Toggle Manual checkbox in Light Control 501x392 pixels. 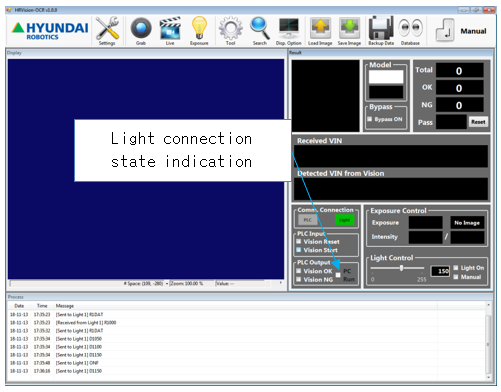click(456, 277)
